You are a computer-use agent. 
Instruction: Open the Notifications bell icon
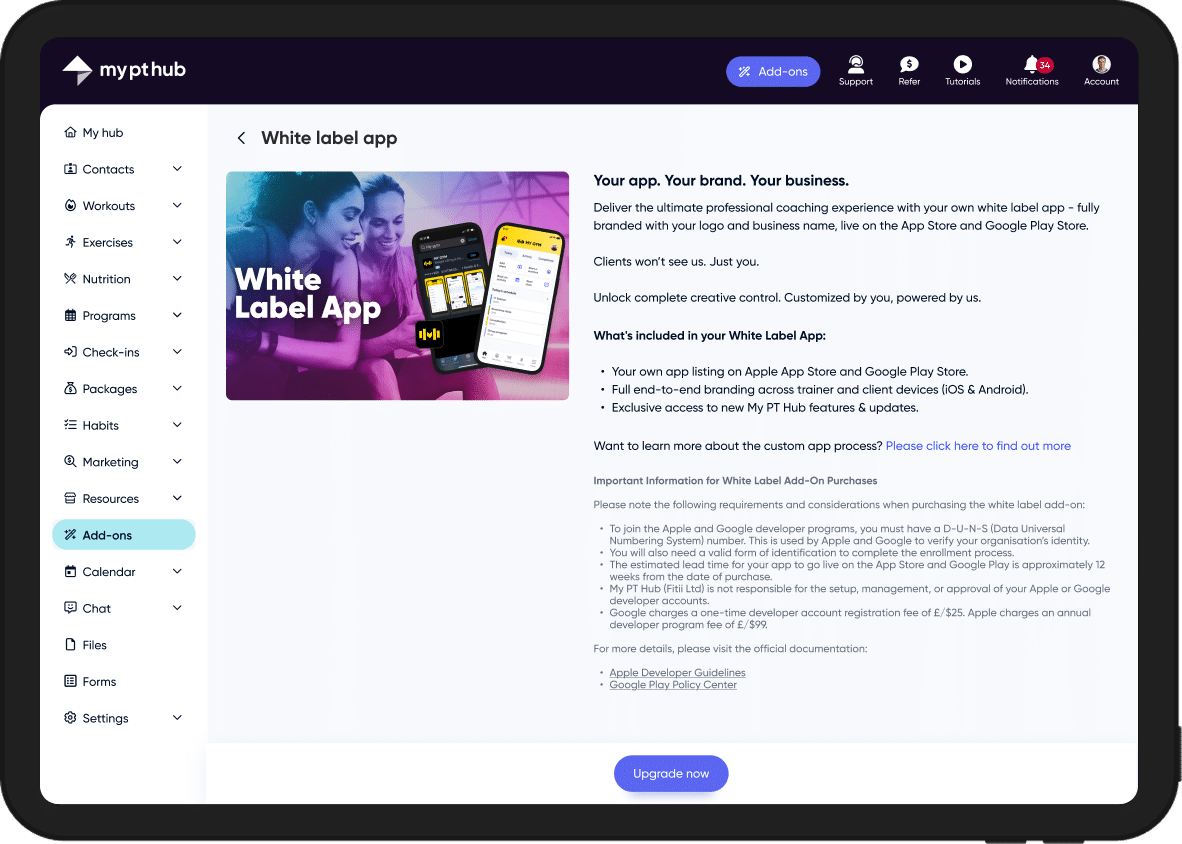tap(1032, 64)
